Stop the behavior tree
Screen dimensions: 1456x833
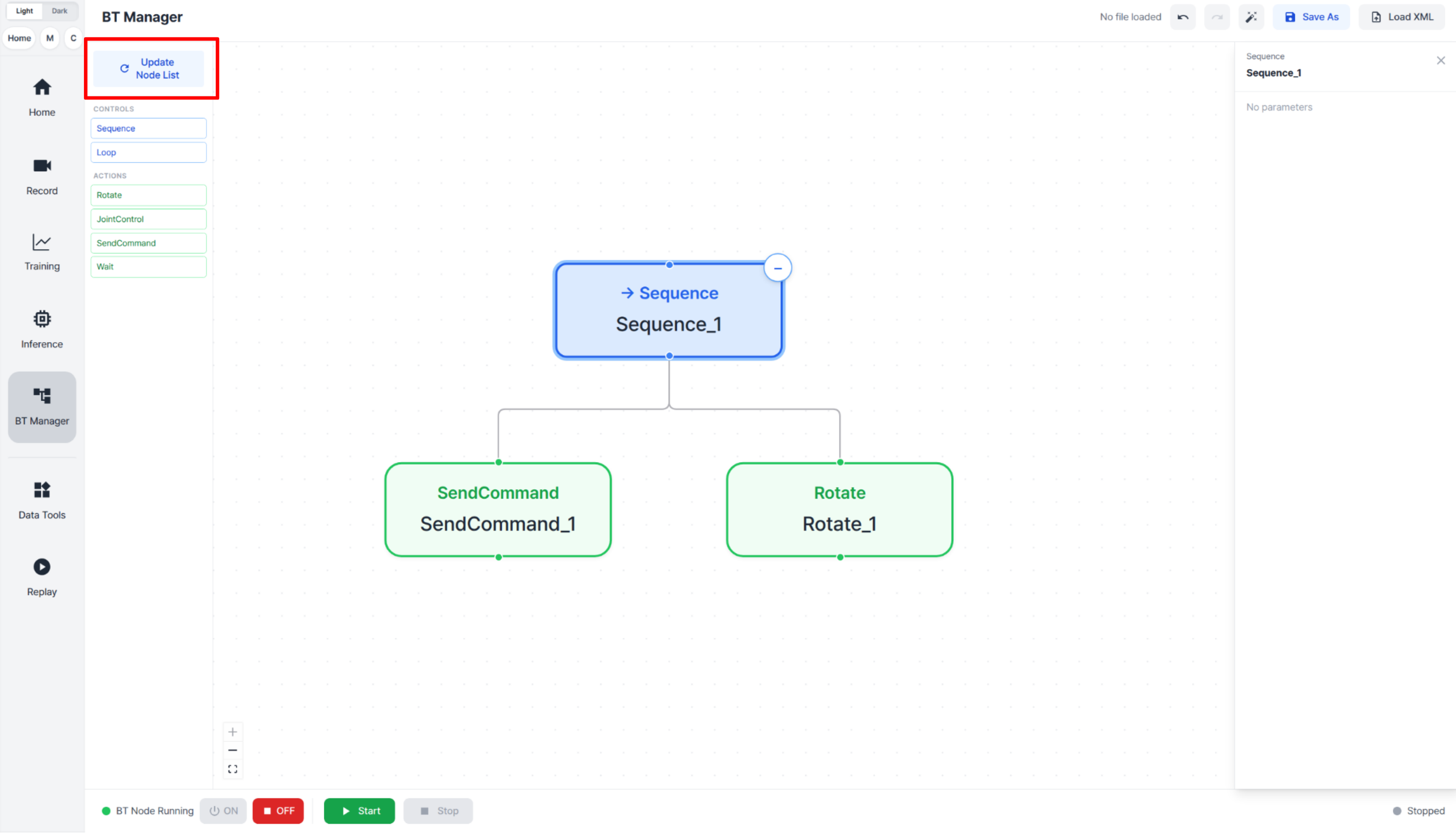(438, 810)
